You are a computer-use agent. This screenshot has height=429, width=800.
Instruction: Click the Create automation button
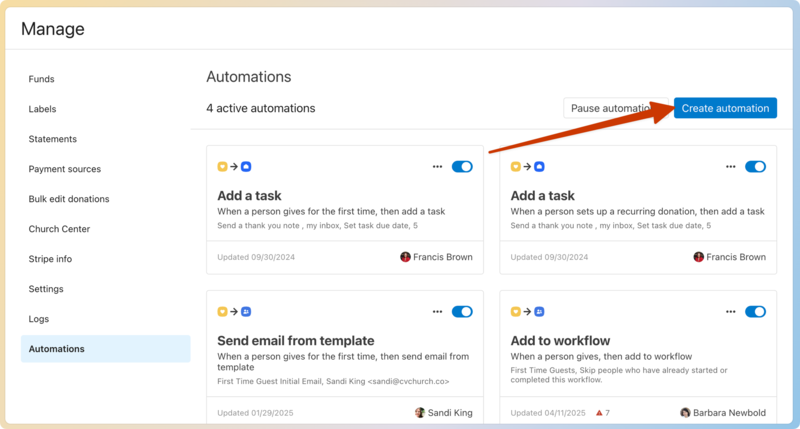click(725, 108)
